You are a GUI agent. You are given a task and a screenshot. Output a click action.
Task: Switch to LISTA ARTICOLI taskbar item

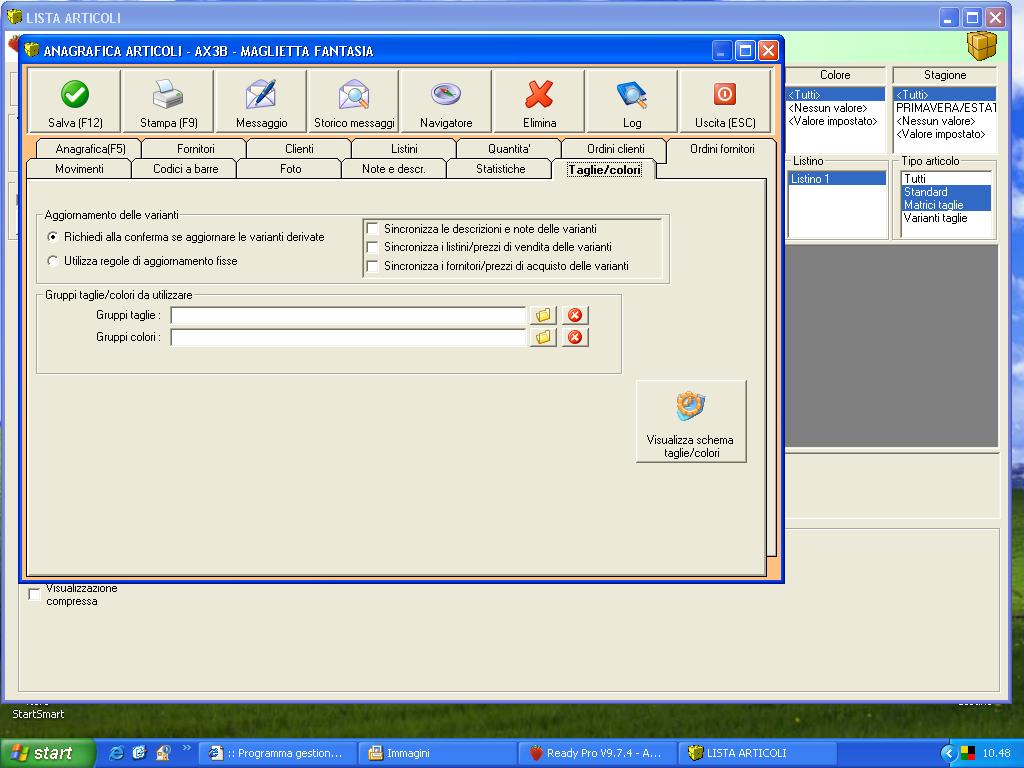[x=758, y=753]
